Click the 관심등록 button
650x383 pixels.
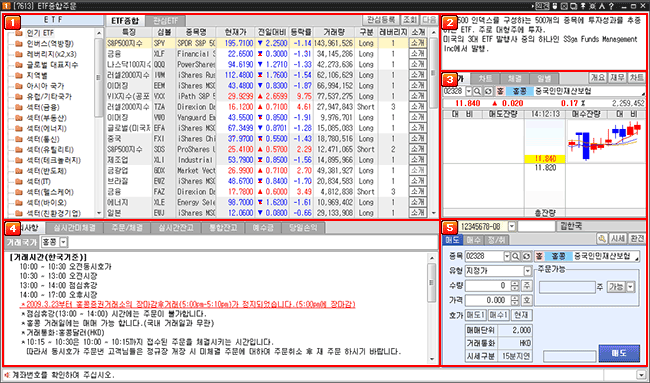(x=381, y=20)
